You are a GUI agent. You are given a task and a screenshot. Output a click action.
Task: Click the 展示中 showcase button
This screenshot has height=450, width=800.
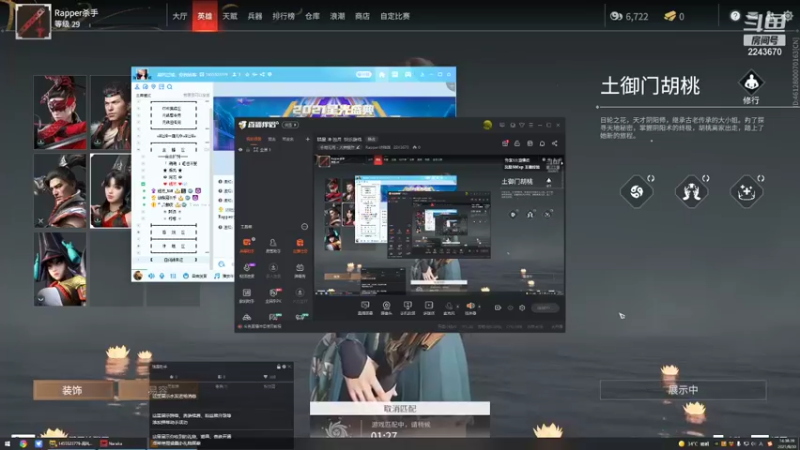pyautogui.click(x=683, y=390)
